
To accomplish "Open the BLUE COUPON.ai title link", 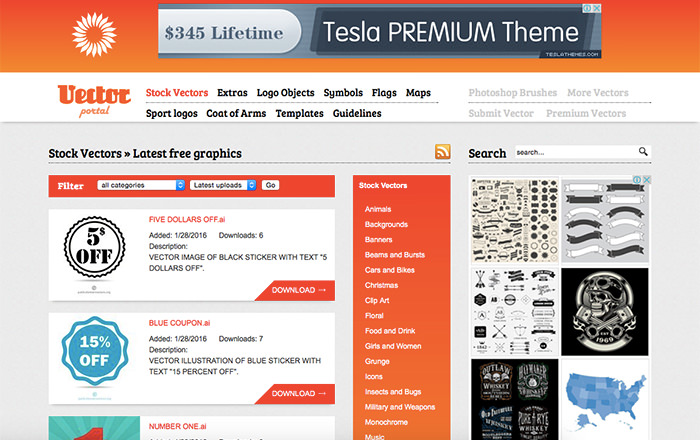I will tap(179, 323).
